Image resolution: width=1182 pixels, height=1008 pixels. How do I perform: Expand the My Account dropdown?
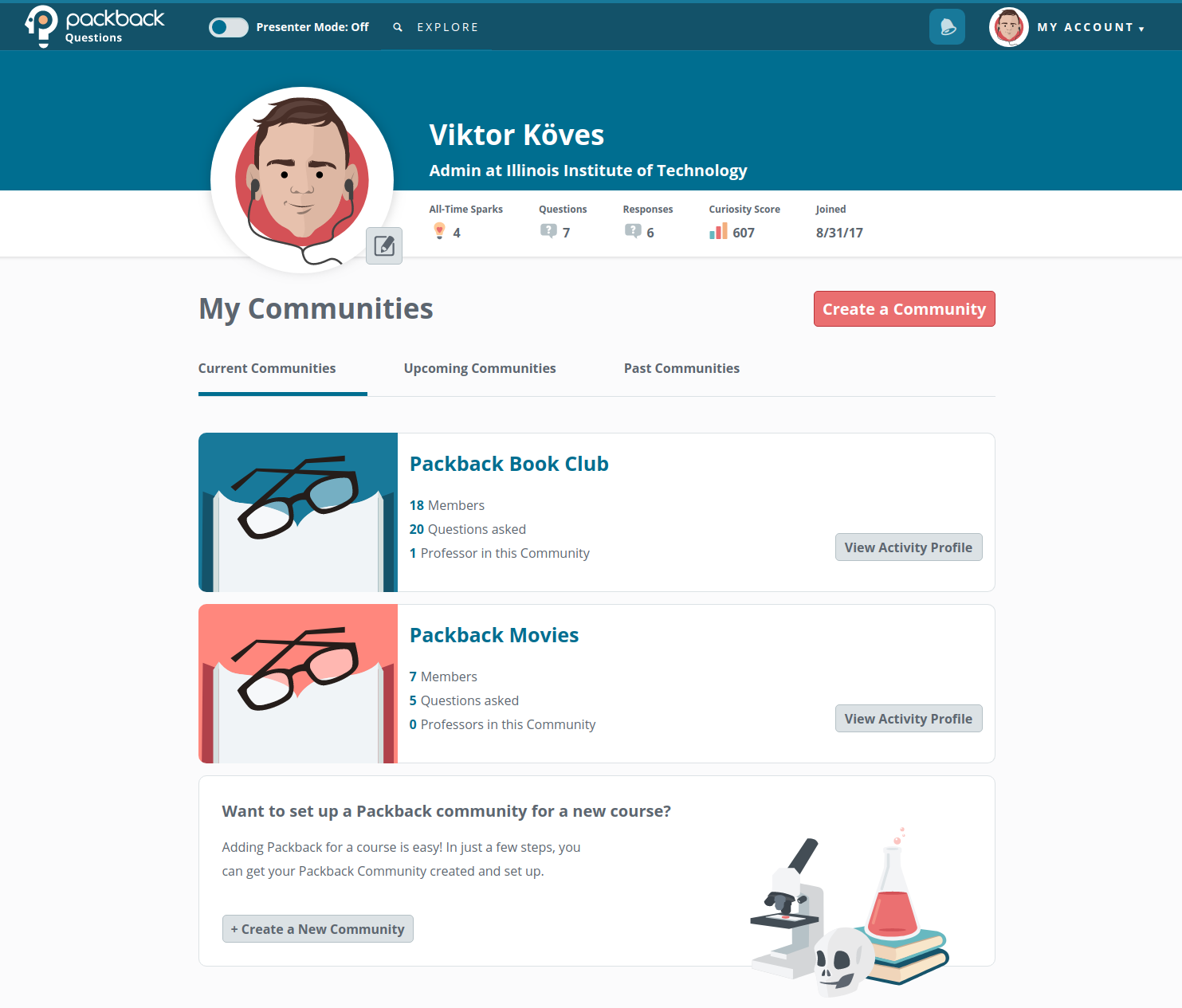[x=1090, y=27]
